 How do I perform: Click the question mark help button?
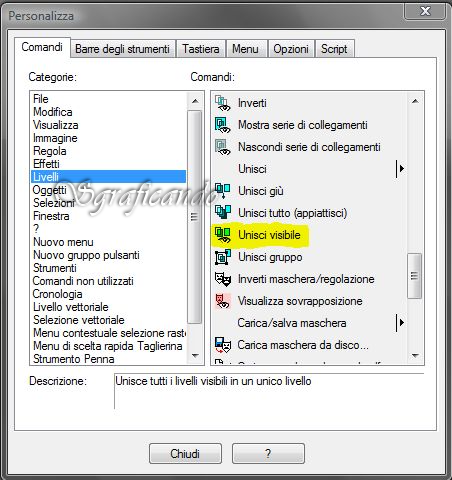click(x=268, y=453)
